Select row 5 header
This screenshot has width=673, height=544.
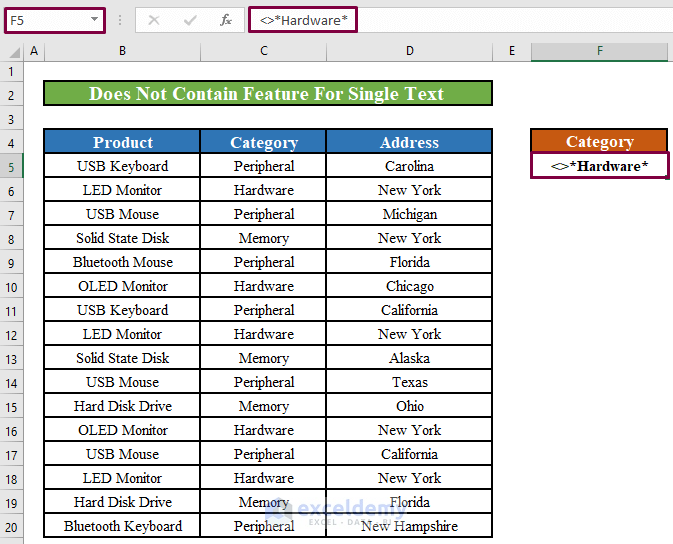pyautogui.click(x=11, y=167)
